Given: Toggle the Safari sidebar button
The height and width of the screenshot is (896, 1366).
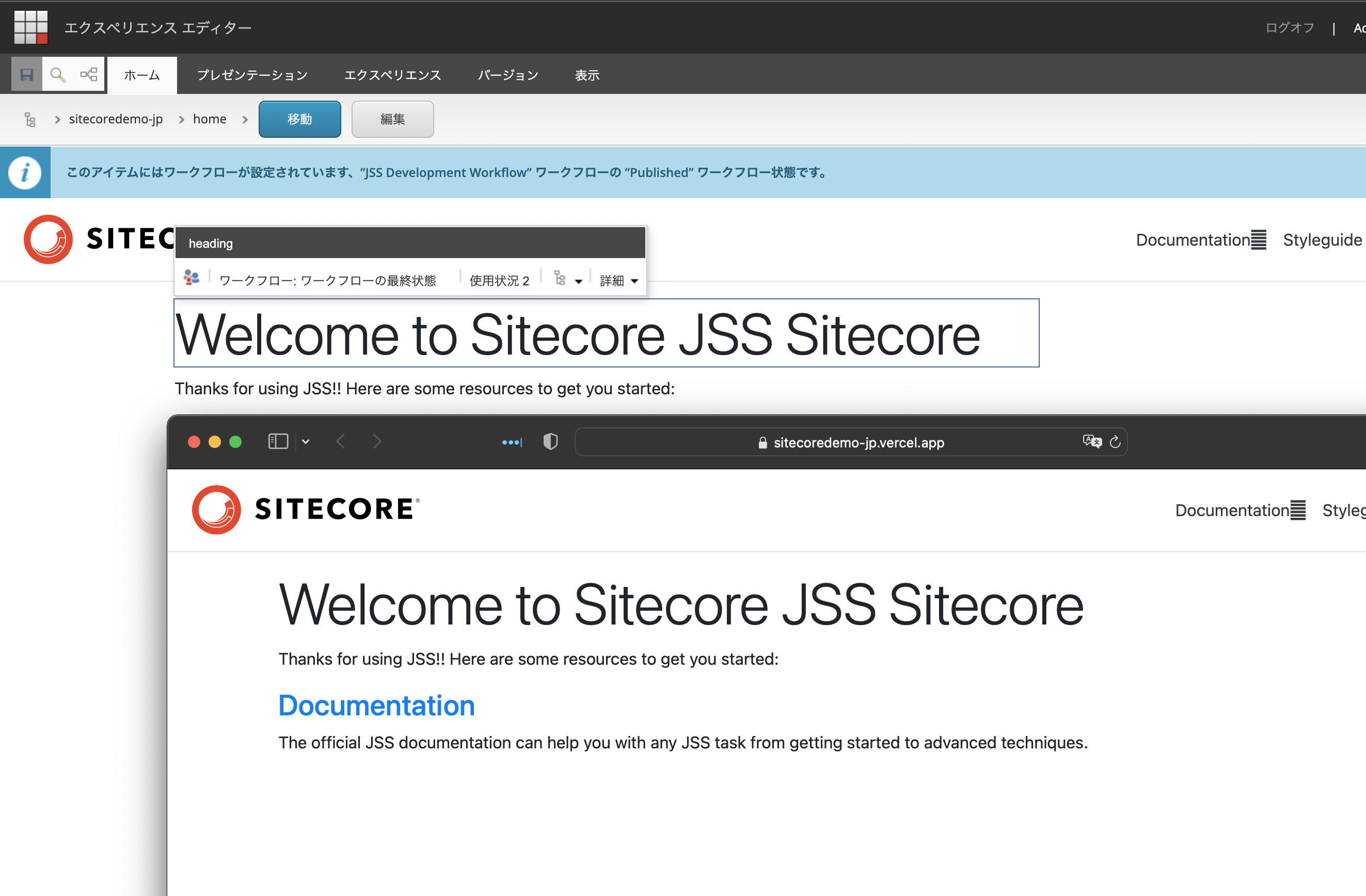Looking at the screenshot, I should [x=278, y=441].
